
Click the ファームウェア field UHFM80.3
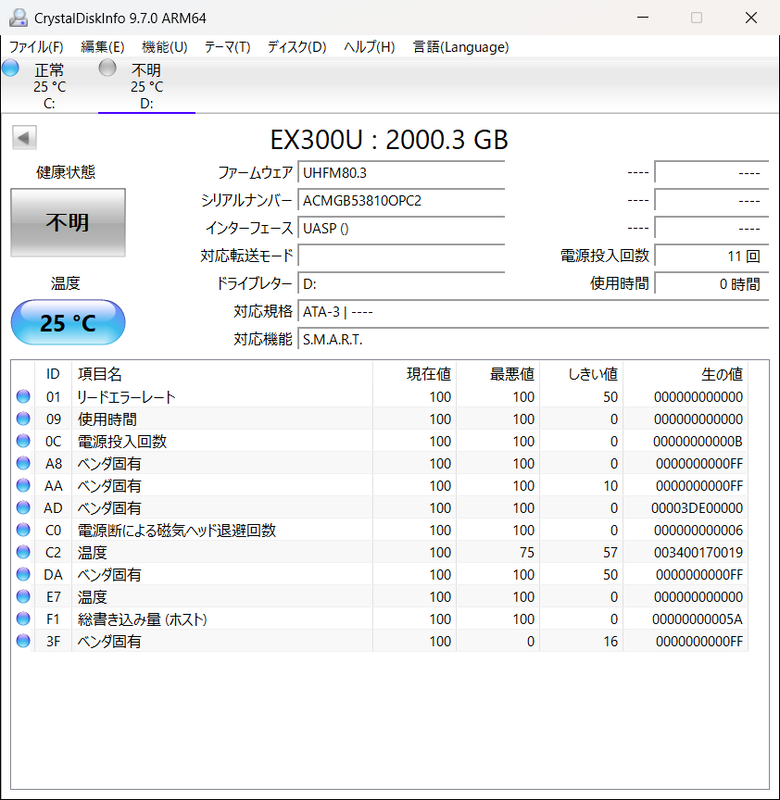click(x=401, y=173)
